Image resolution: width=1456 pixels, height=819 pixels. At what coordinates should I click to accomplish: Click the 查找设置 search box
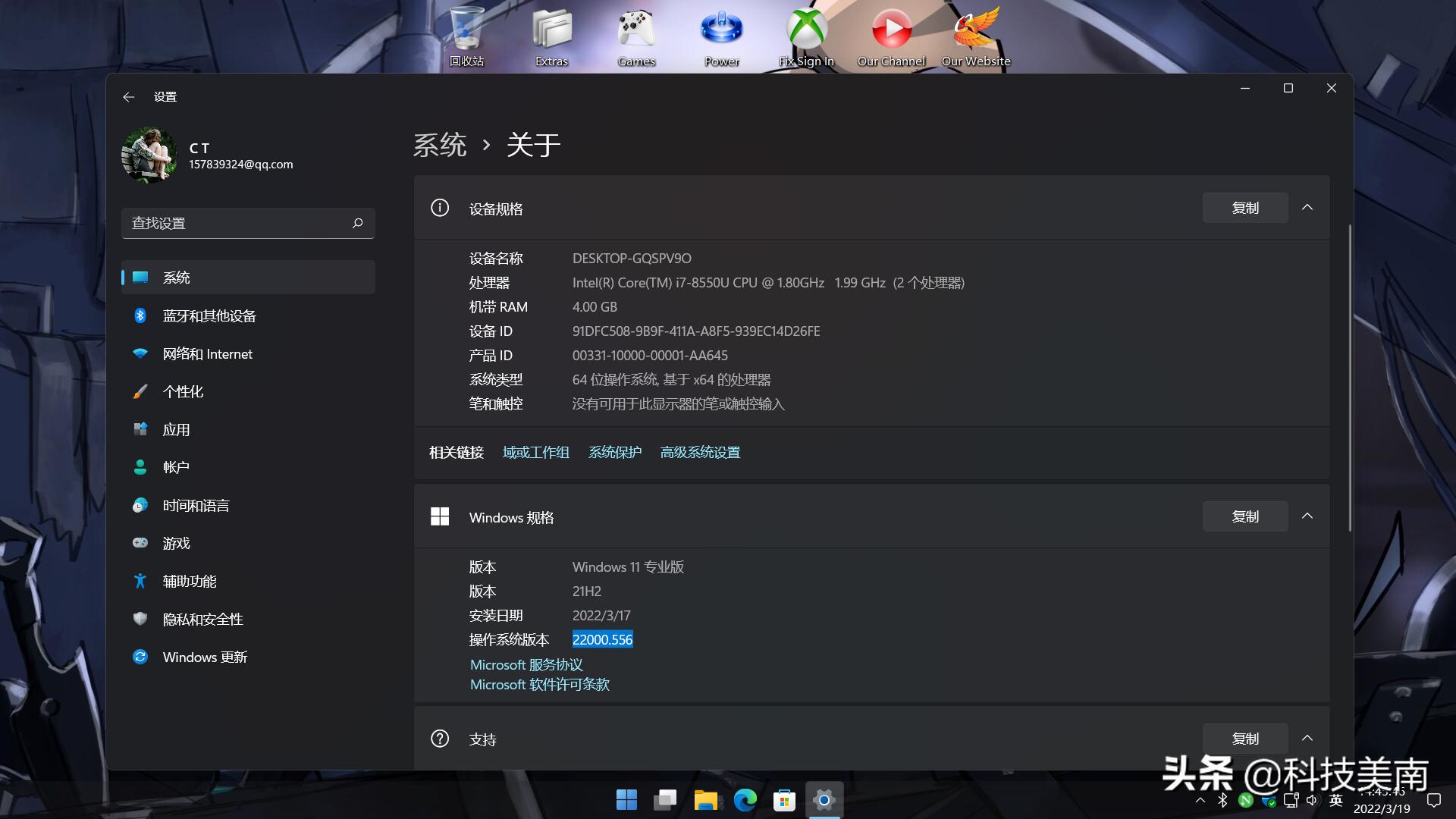[x=248, y=223]
